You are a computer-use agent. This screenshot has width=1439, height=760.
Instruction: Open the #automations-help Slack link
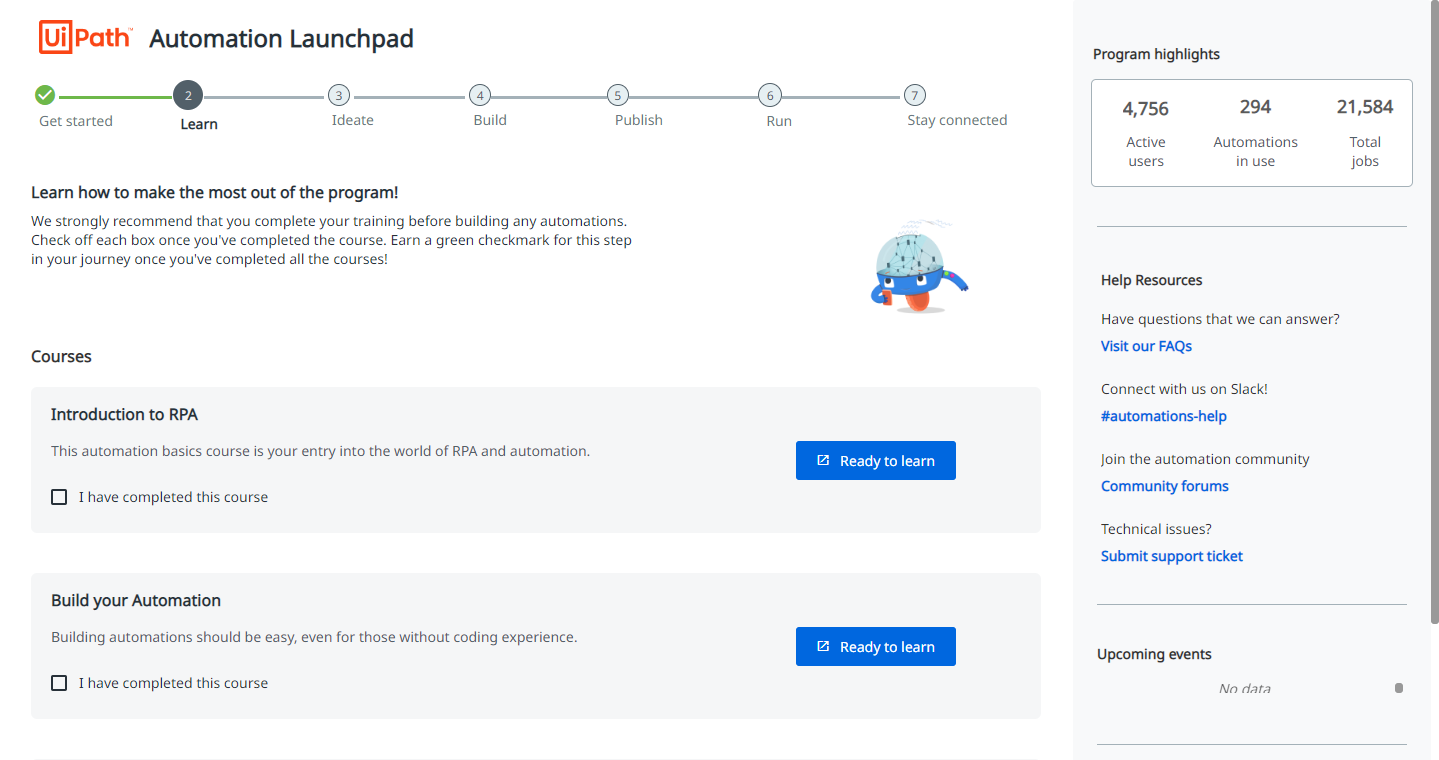(x=1163, y=416)
